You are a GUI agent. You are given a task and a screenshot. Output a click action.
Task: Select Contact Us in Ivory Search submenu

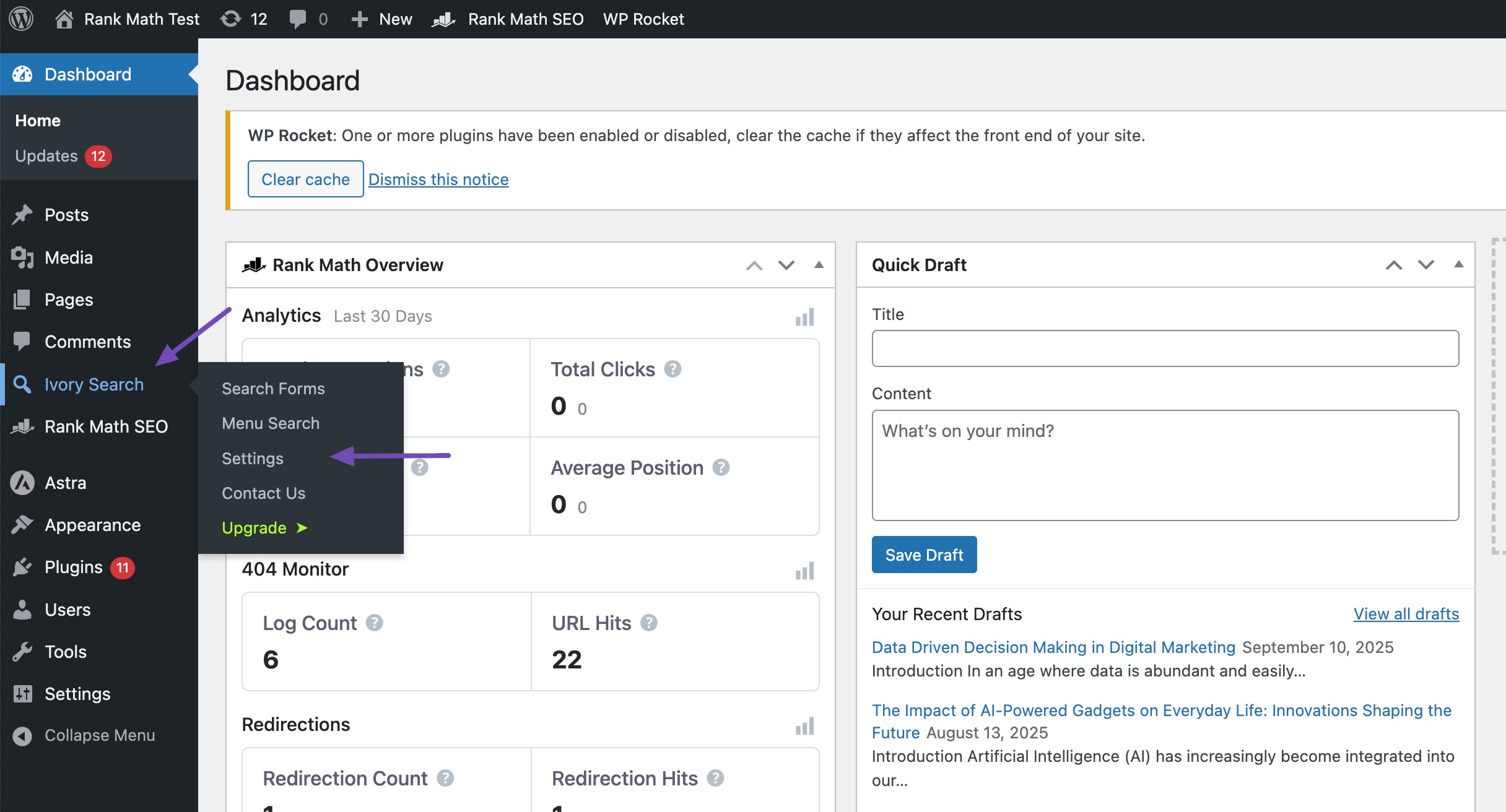point(264,493)
